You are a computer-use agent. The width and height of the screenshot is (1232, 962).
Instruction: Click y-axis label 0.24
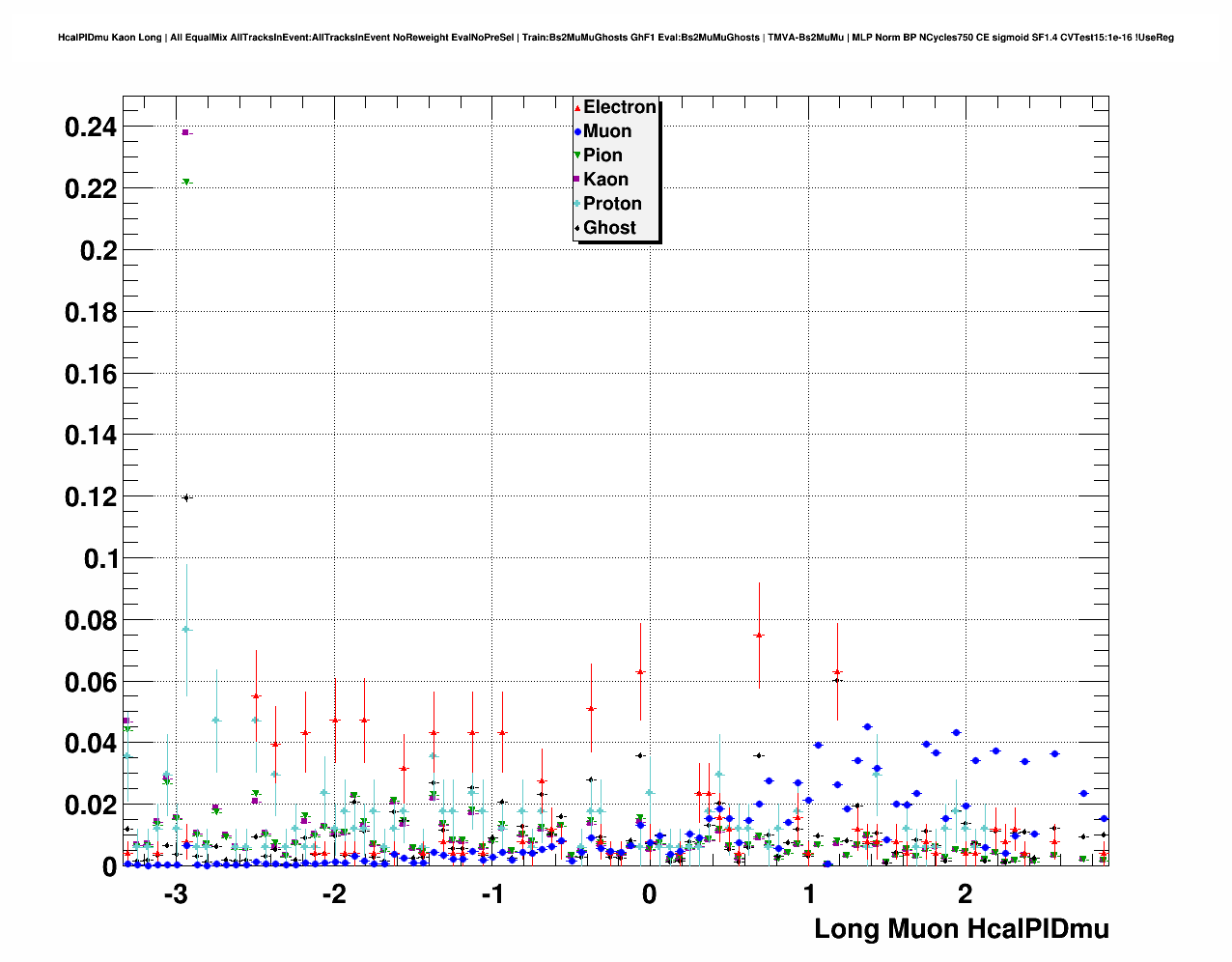[x=90, y=127]
